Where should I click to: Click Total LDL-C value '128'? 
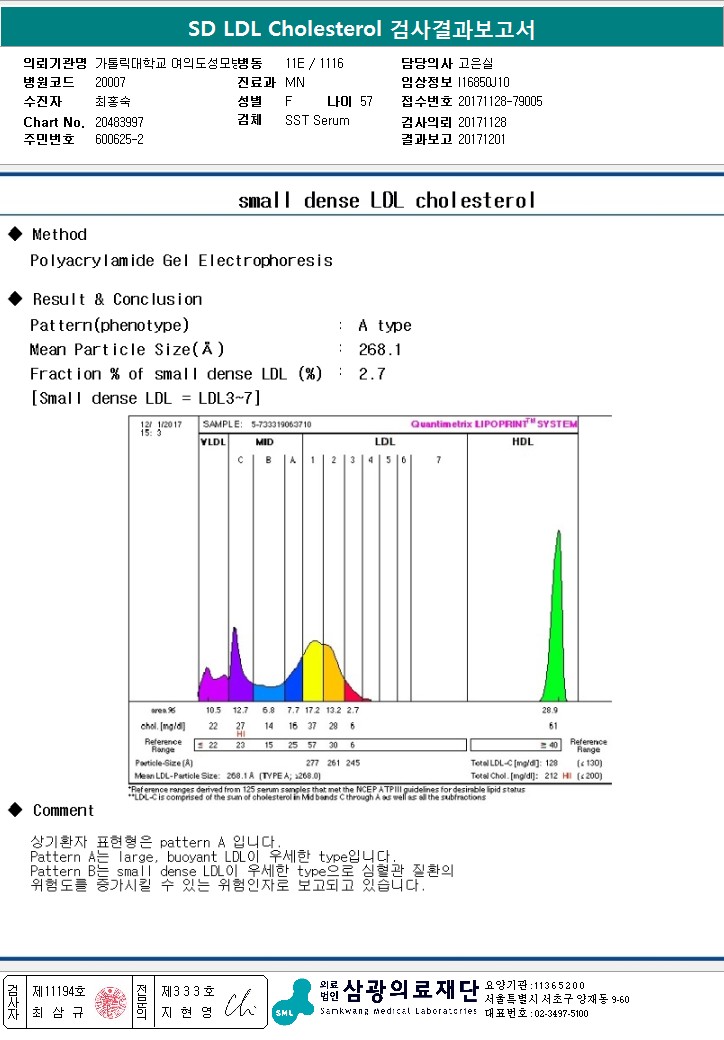551,763
